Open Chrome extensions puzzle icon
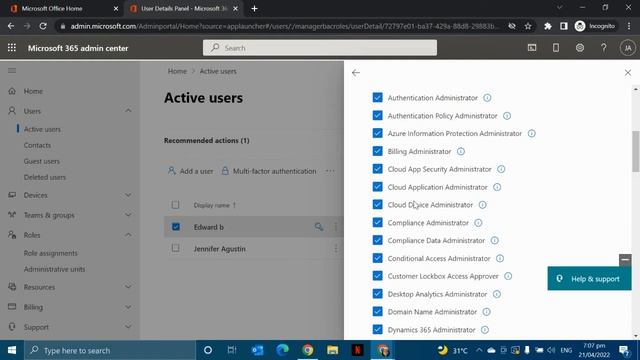640x360 pixels. 548,26
